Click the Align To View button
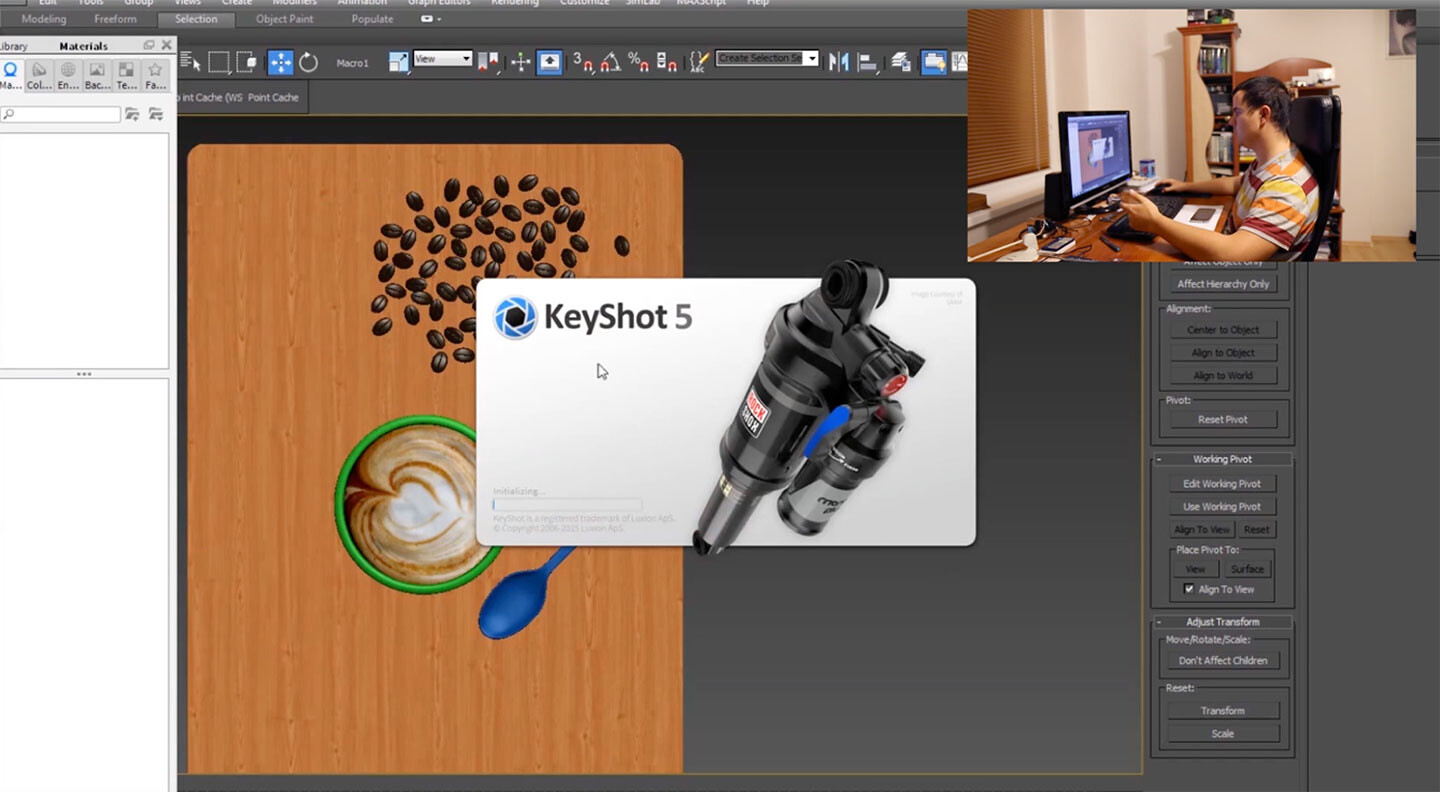 [x=1202, y=530]
